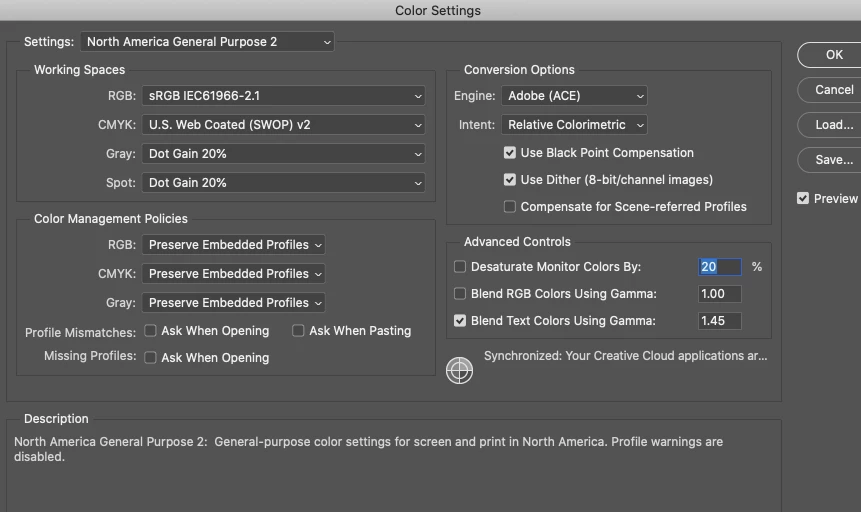
Task: Toggle the Preview checkbox
Action: tap(803, 198)
